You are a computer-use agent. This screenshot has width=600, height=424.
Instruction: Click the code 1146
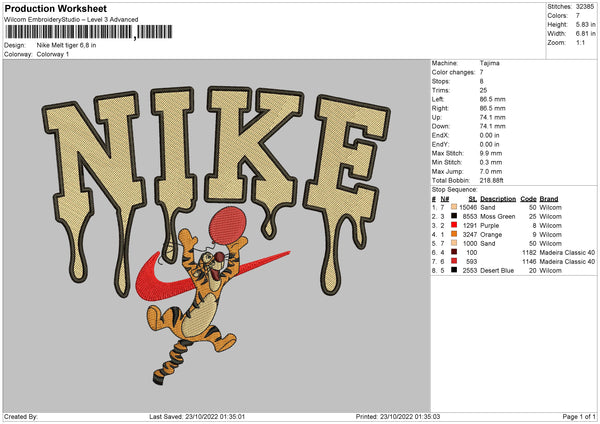(x=529, y=261)
